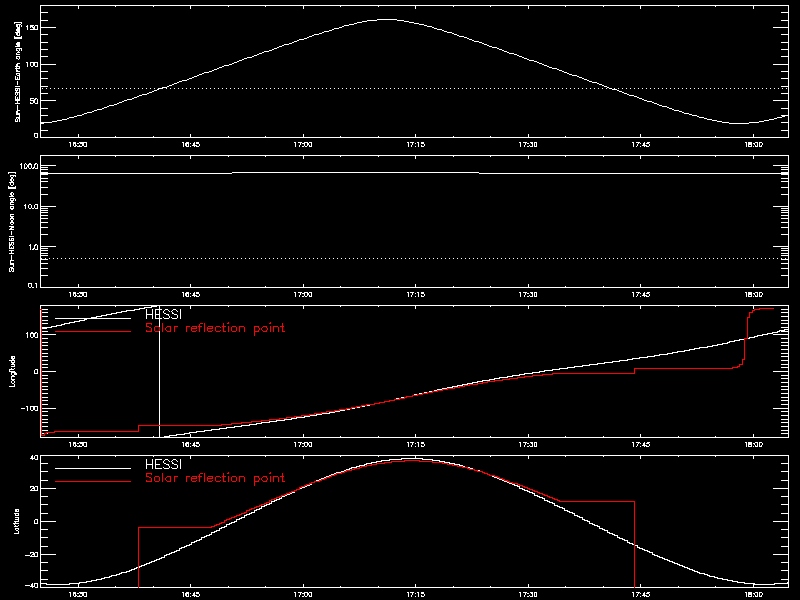Screen dimensions: 800x600
Task: Click white HESSI legend line in Latitude plot
Action: [x=93, y=468]
